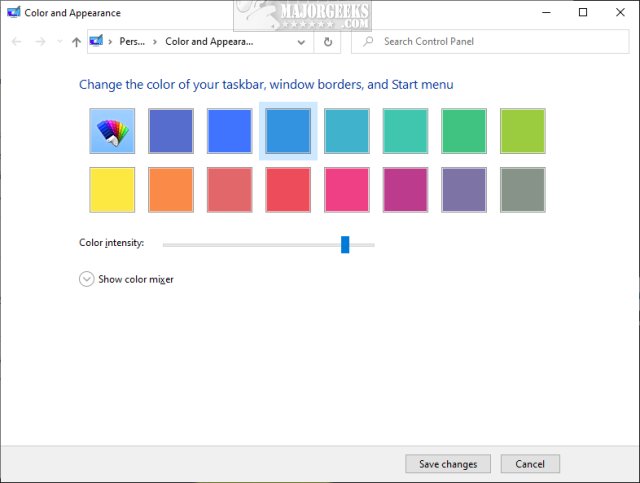Expand the address bar history dropdown
Screen dimensions: 640x483
[x=301, y=42]
